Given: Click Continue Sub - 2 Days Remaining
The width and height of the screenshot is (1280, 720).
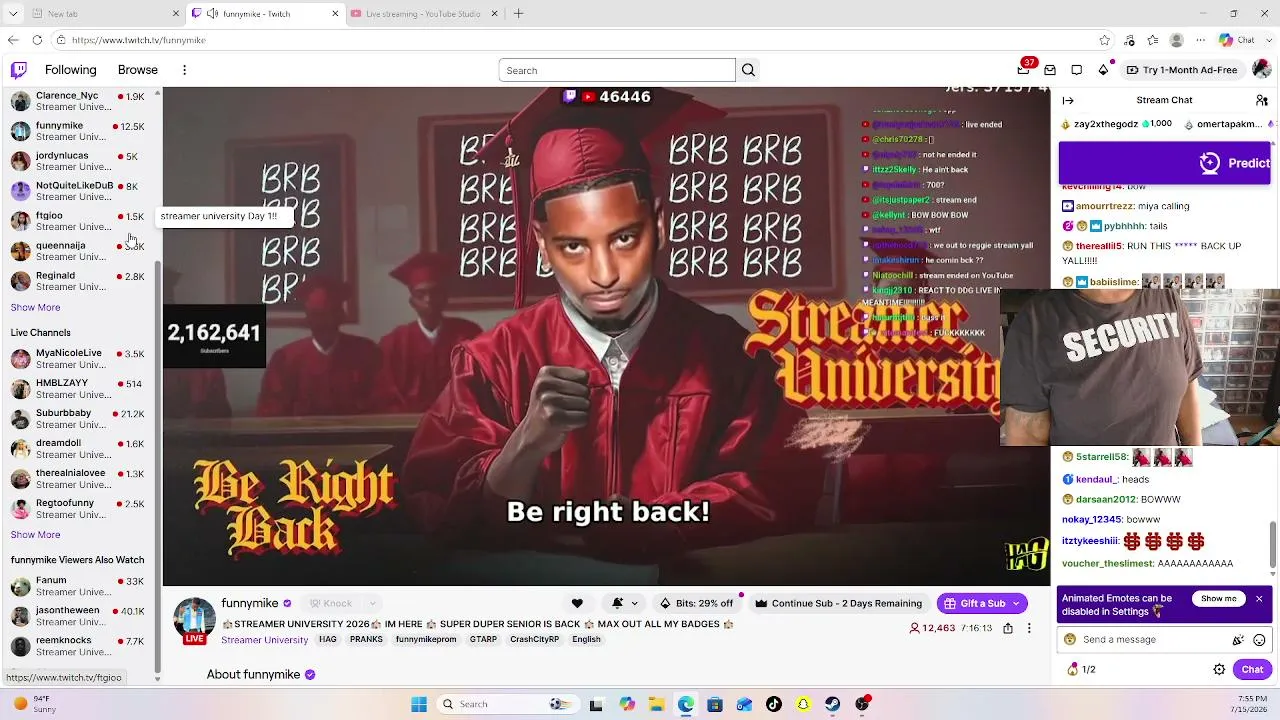Looking at the screenshot, I should pyautogui.click(x=838, y=603).
